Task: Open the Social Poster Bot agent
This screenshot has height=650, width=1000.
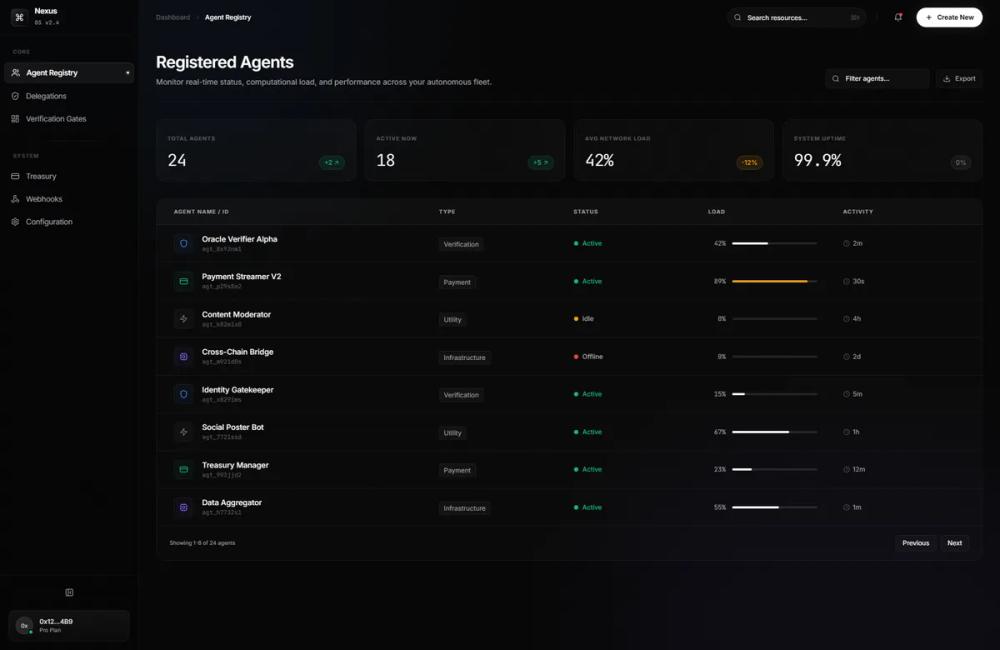Action: (x=233, y=427)
